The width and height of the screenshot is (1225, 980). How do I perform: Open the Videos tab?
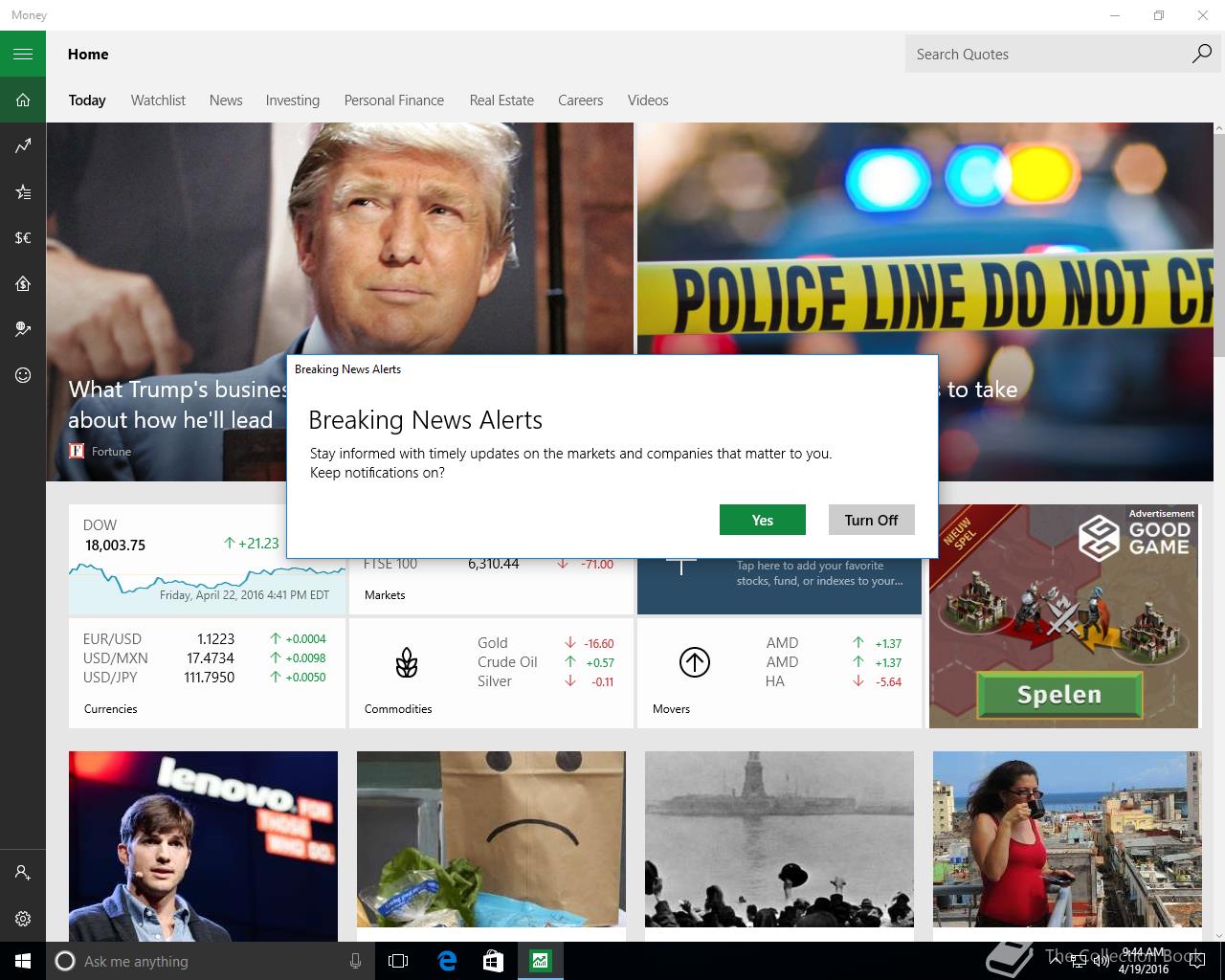[648, 100]
